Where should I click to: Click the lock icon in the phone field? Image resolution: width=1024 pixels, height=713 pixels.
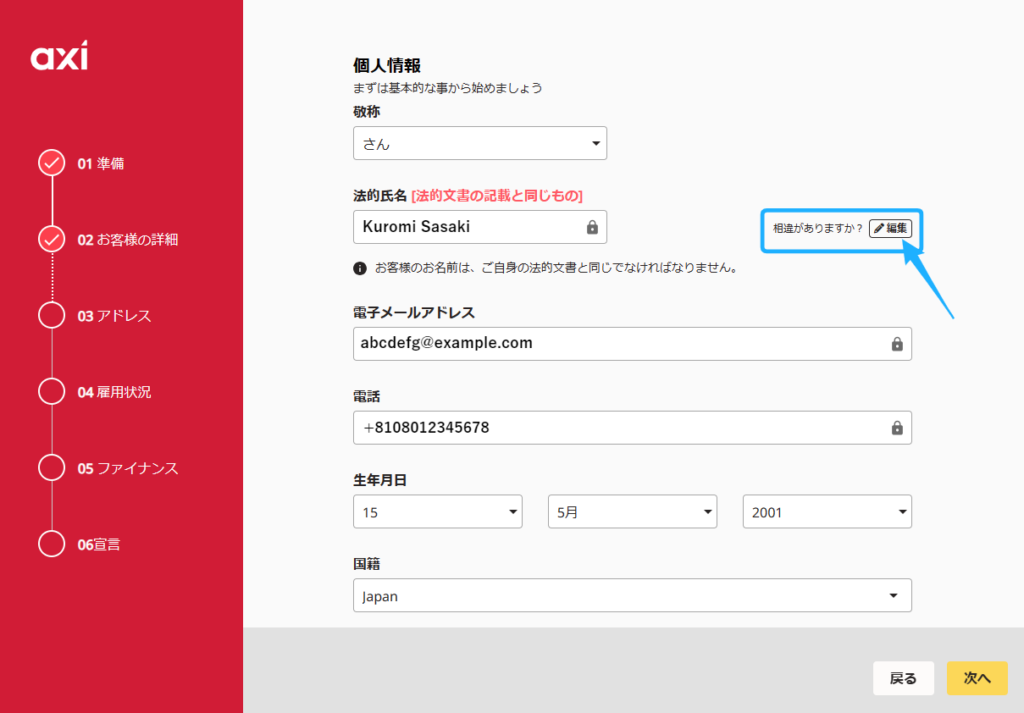(897, 428)
